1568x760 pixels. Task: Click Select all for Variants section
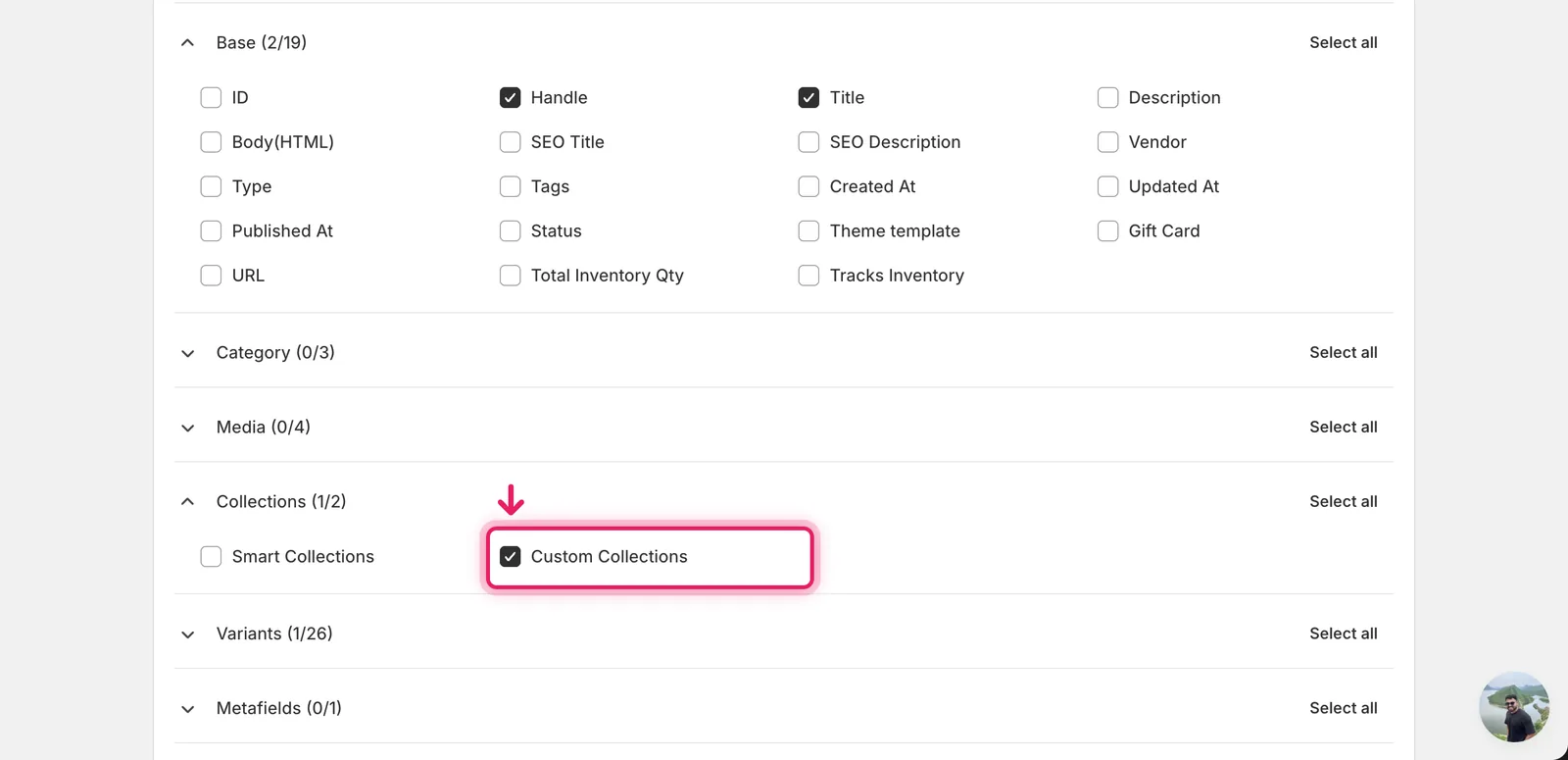(1344, 634)
